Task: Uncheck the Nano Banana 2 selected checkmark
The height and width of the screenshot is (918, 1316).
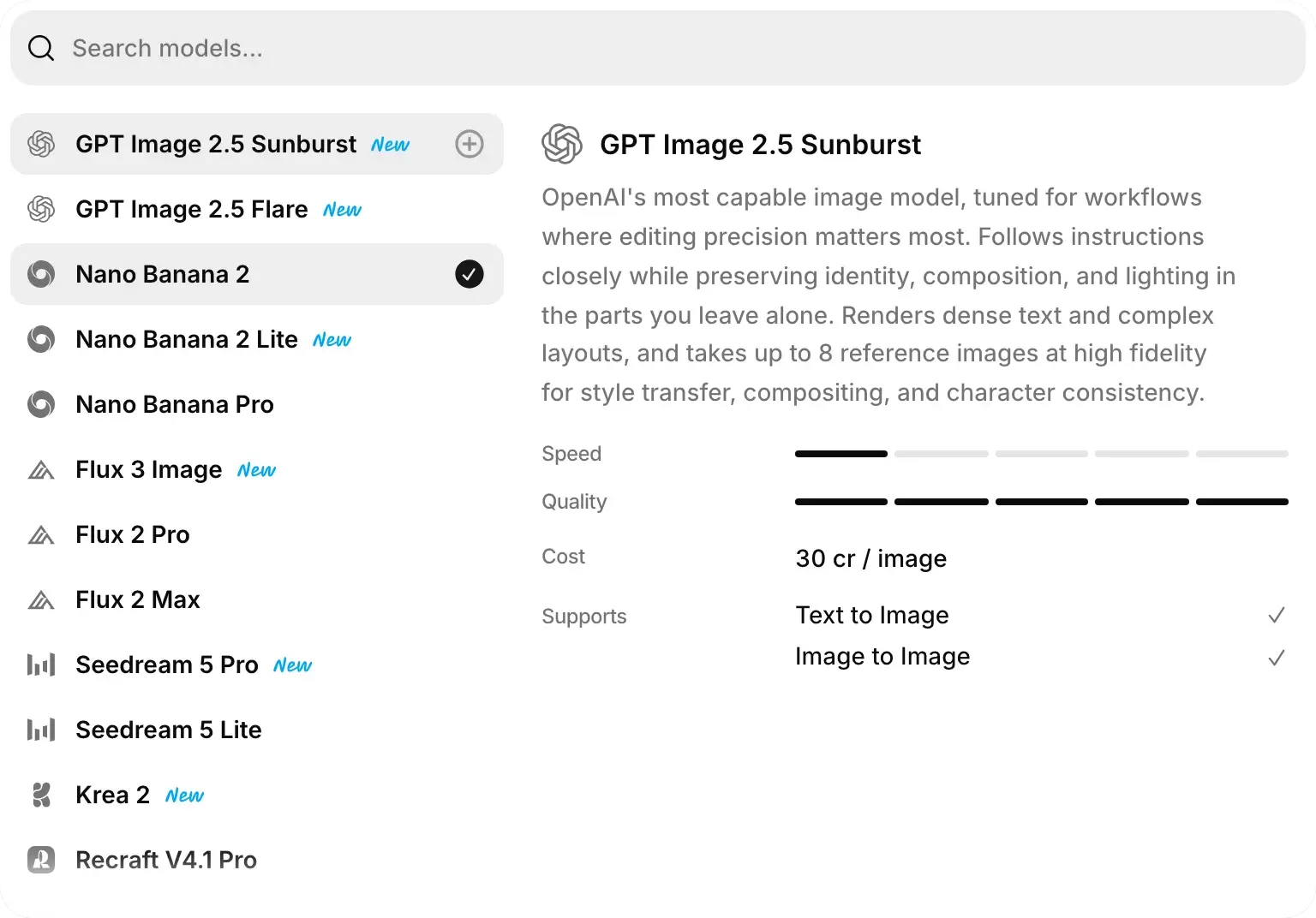Action: click(x=470, y=274)
